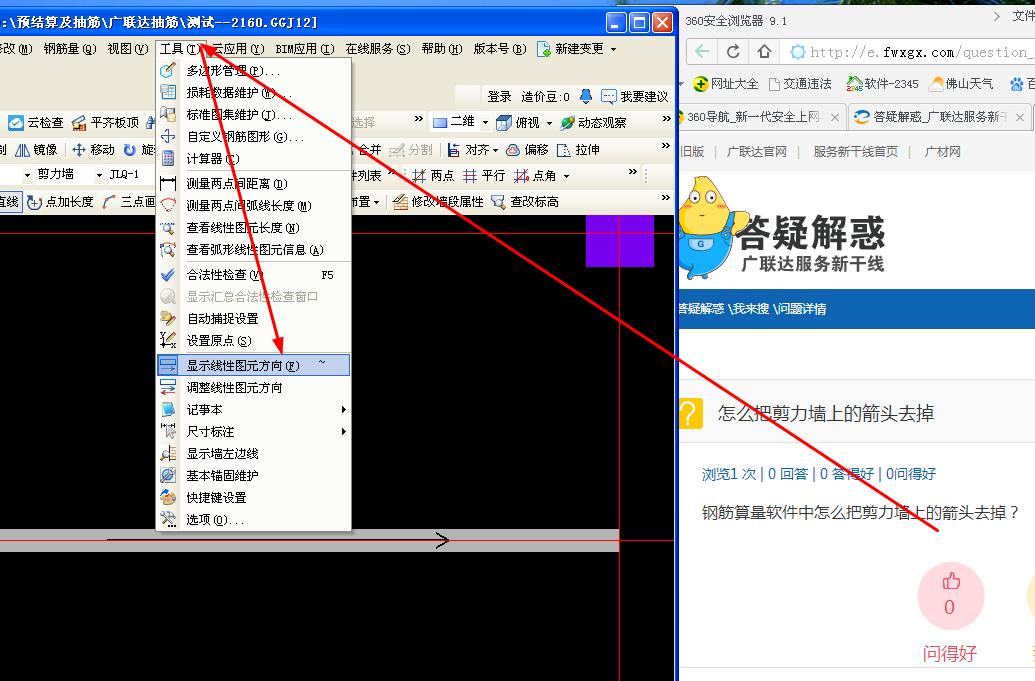Select the 平行 parallel axis tool
1035x681 pixels.
click(x=483, y=176)
